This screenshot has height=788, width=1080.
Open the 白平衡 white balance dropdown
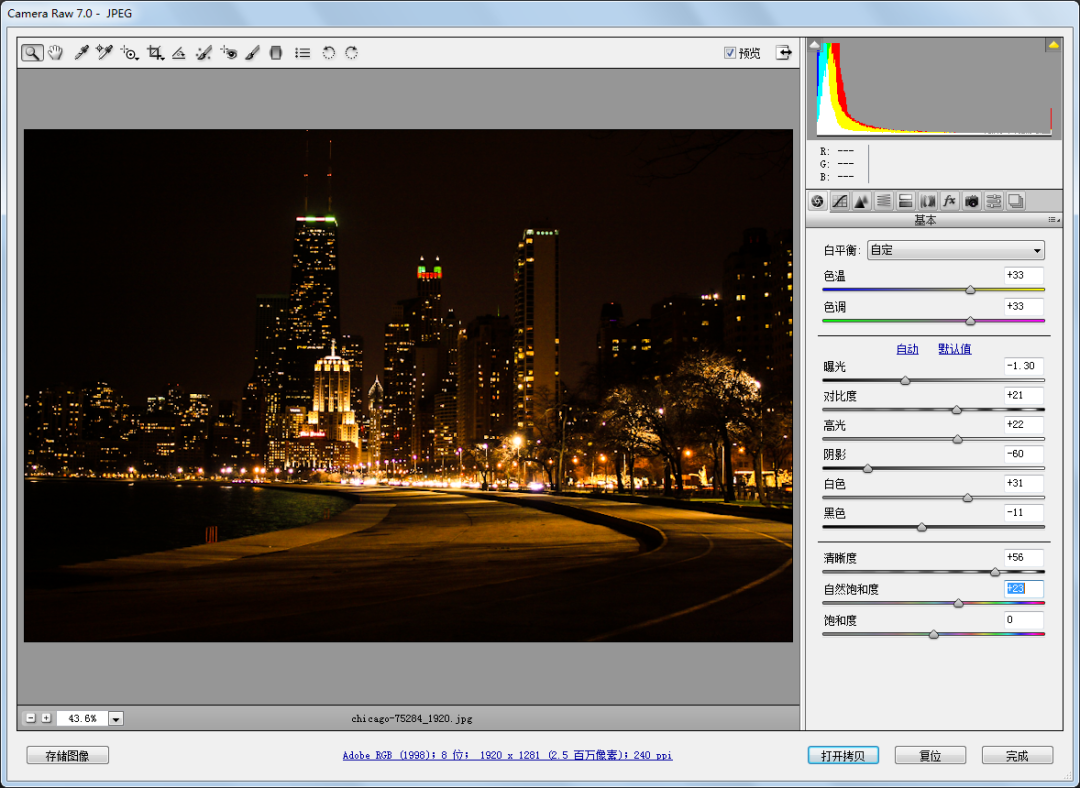point(955,250)
